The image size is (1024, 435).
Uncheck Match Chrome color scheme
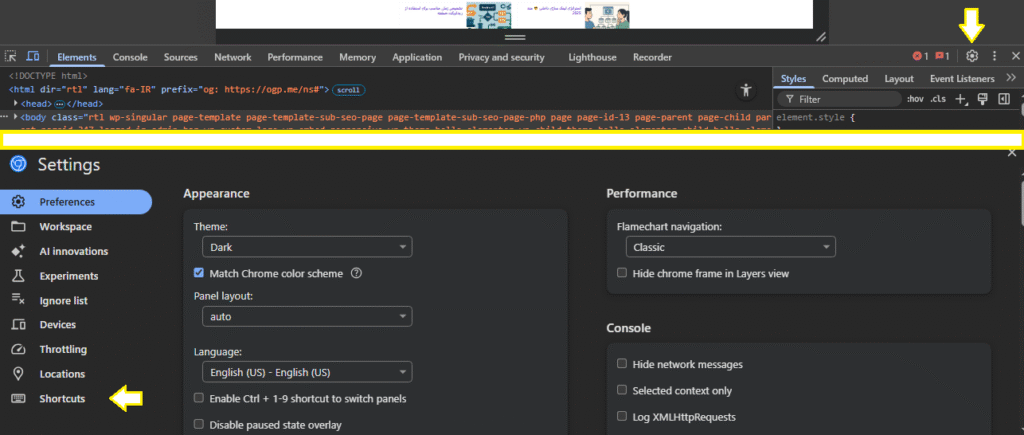coord(199,273)
